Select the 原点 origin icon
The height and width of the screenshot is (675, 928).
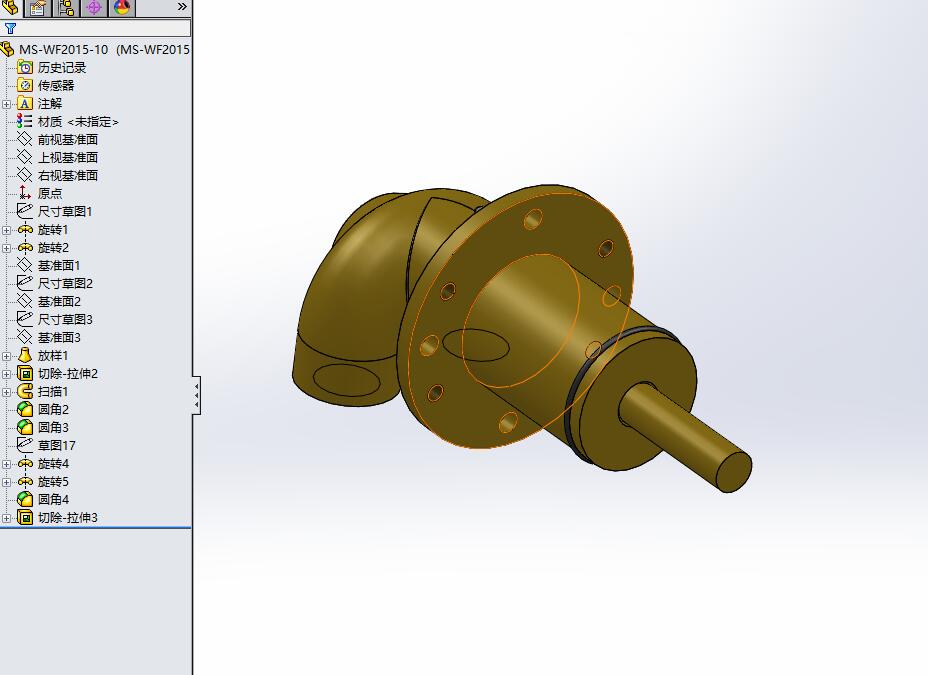pyautogui.click(x=25, y=193)
